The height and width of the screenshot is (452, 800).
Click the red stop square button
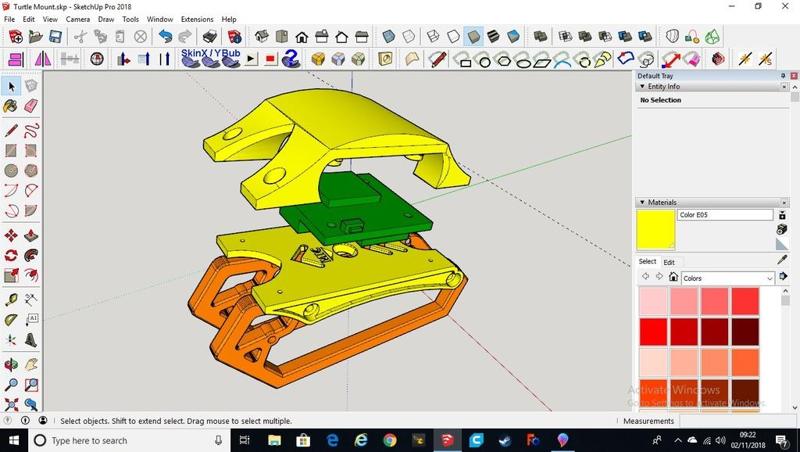270,59
